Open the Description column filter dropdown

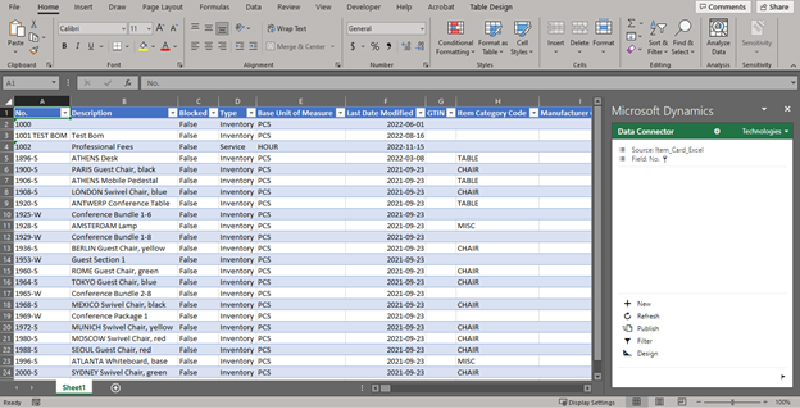tap(170, 113)
